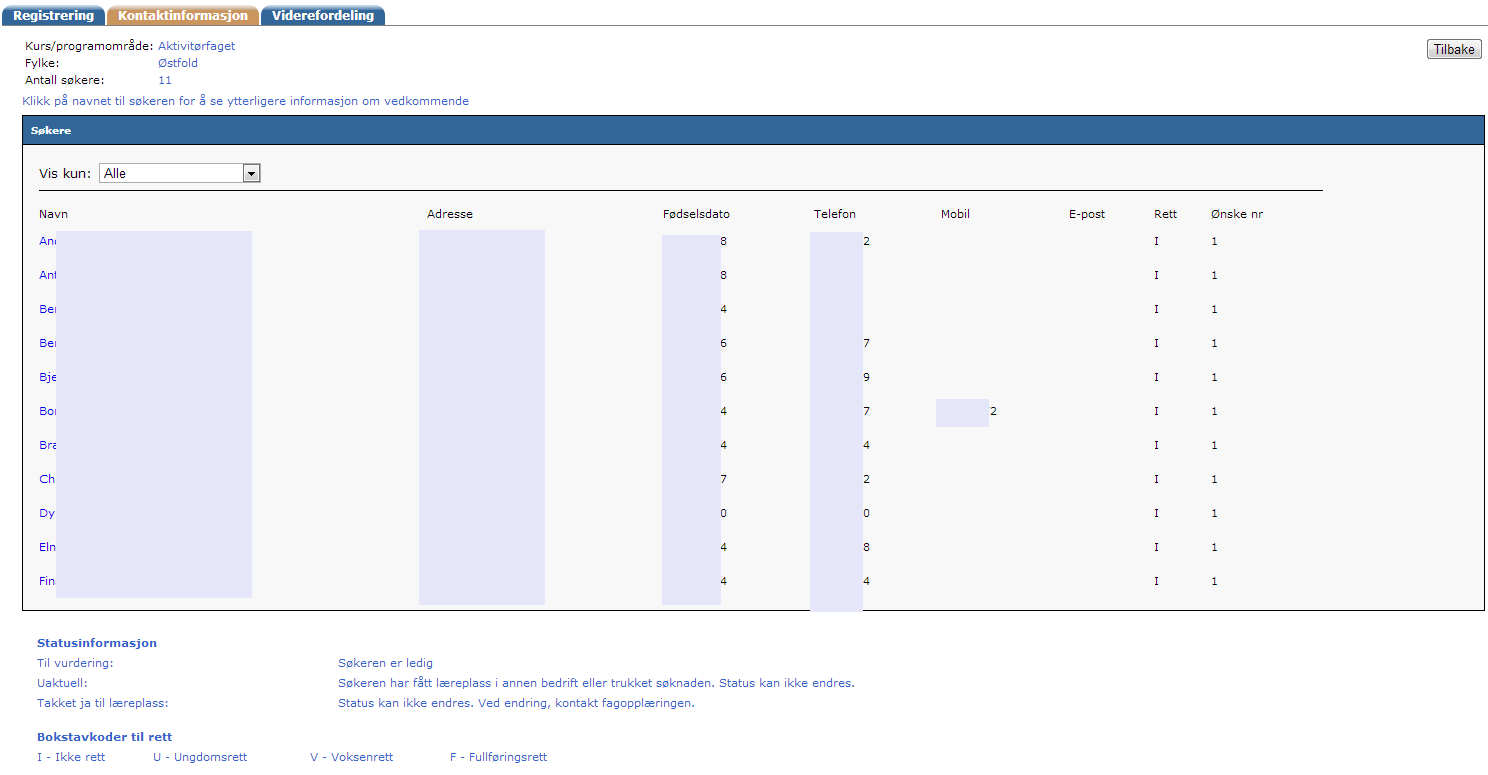
Task: Open applicant link starting with 'Eln'
Action: (48, 547)
